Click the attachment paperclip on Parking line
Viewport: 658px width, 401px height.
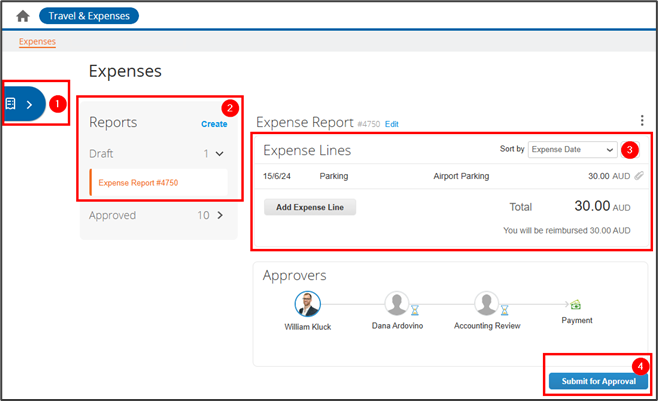pyautogui.click(x=639, y=176)
